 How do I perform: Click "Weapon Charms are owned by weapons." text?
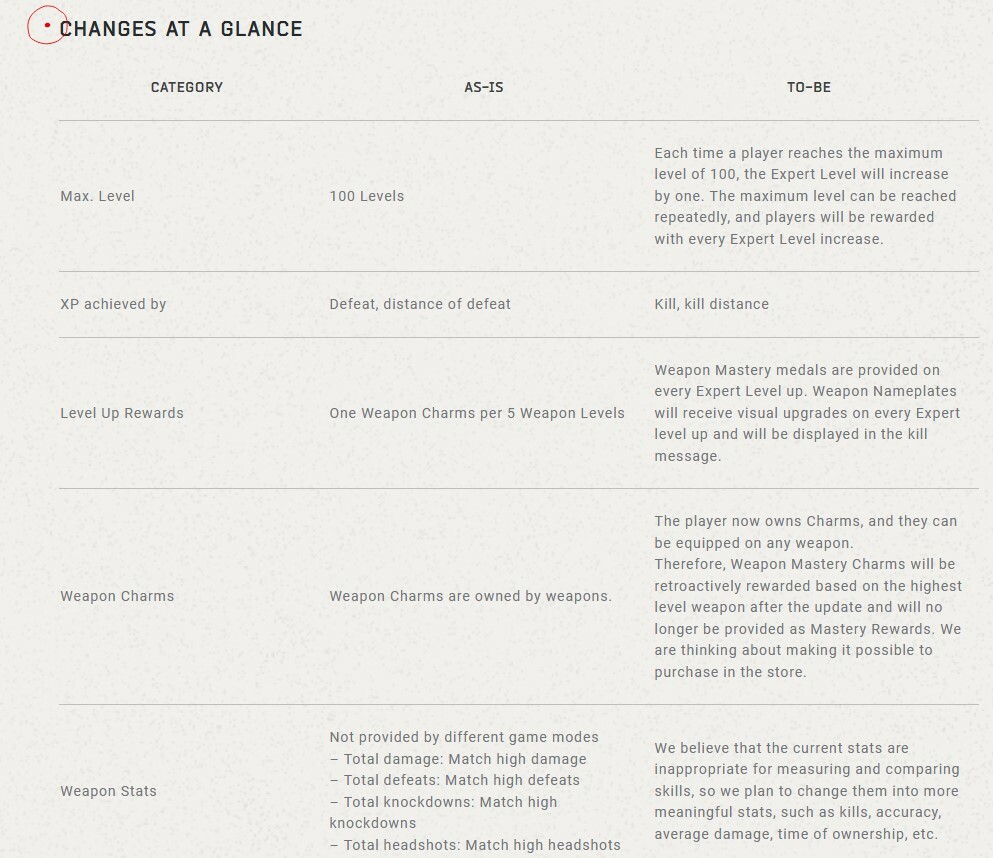tap(470, 596)
